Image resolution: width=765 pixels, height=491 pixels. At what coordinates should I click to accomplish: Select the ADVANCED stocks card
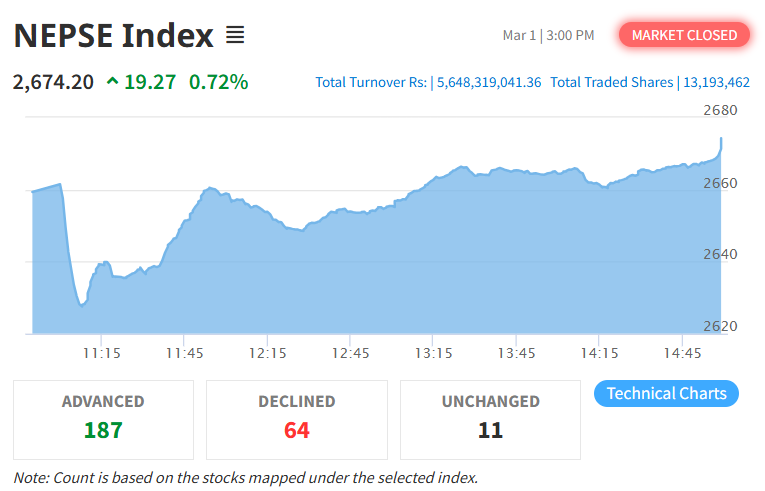103,418
